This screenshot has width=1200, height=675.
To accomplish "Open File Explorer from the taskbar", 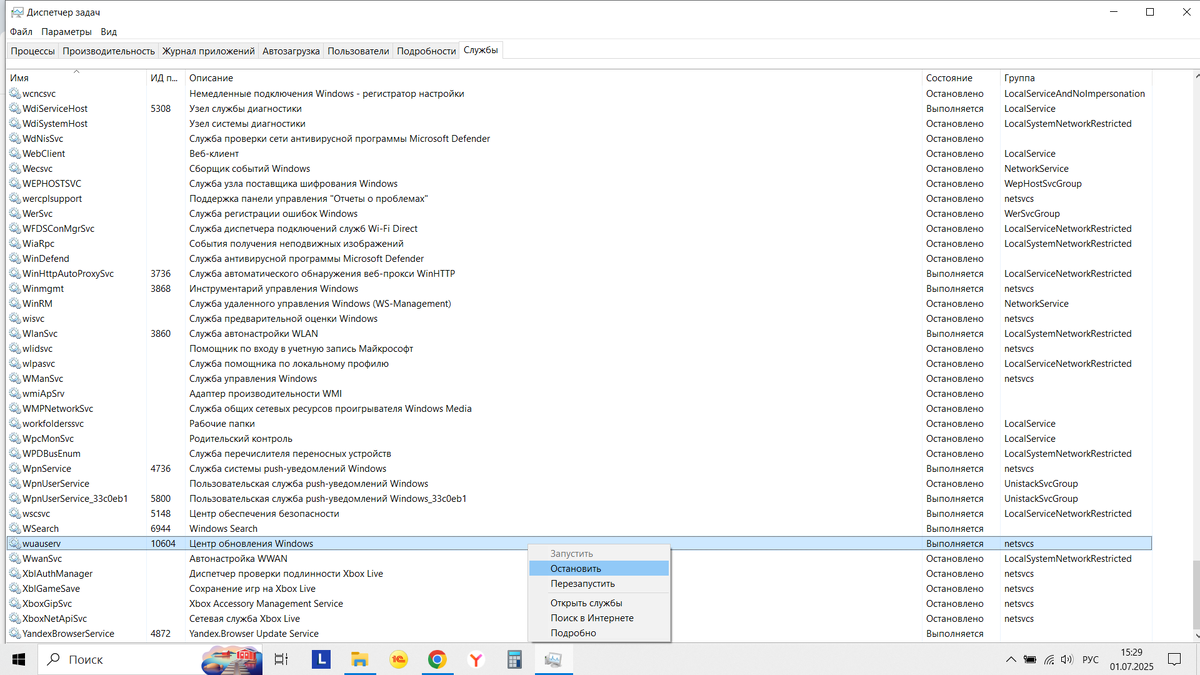I will point(359,660).
